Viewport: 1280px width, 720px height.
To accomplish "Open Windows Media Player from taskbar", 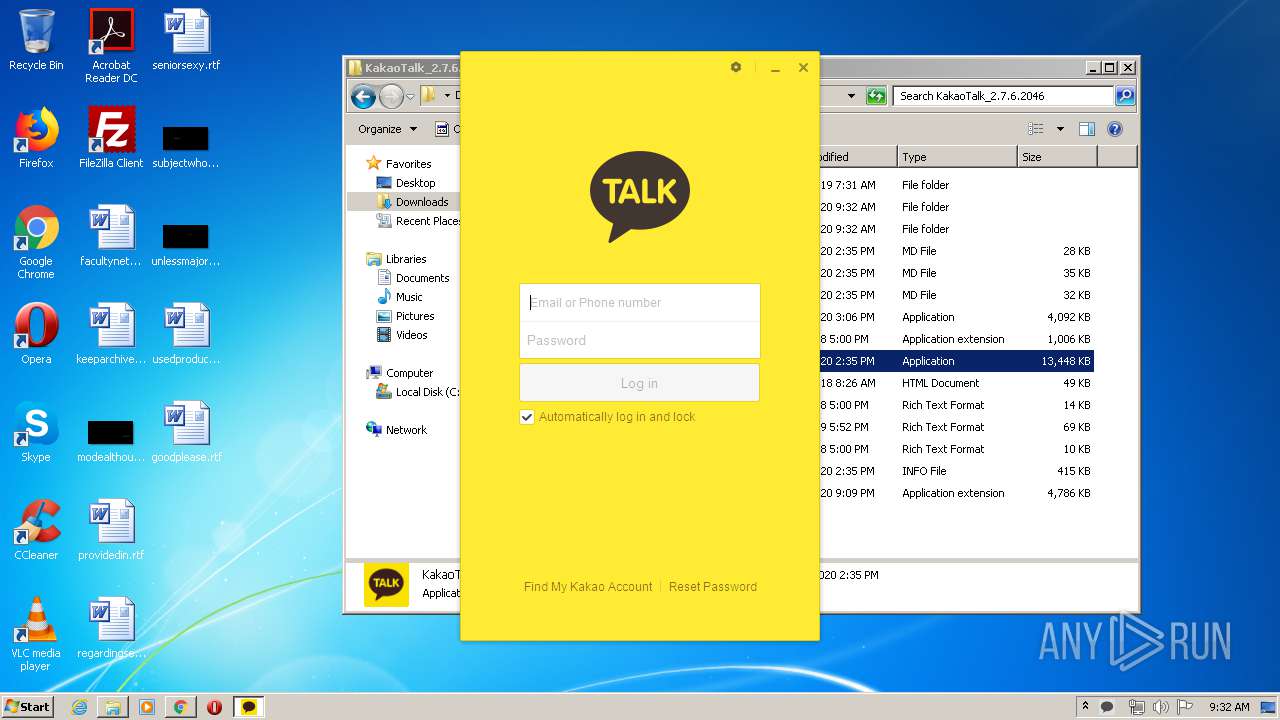I will click(x=147, y=707).
